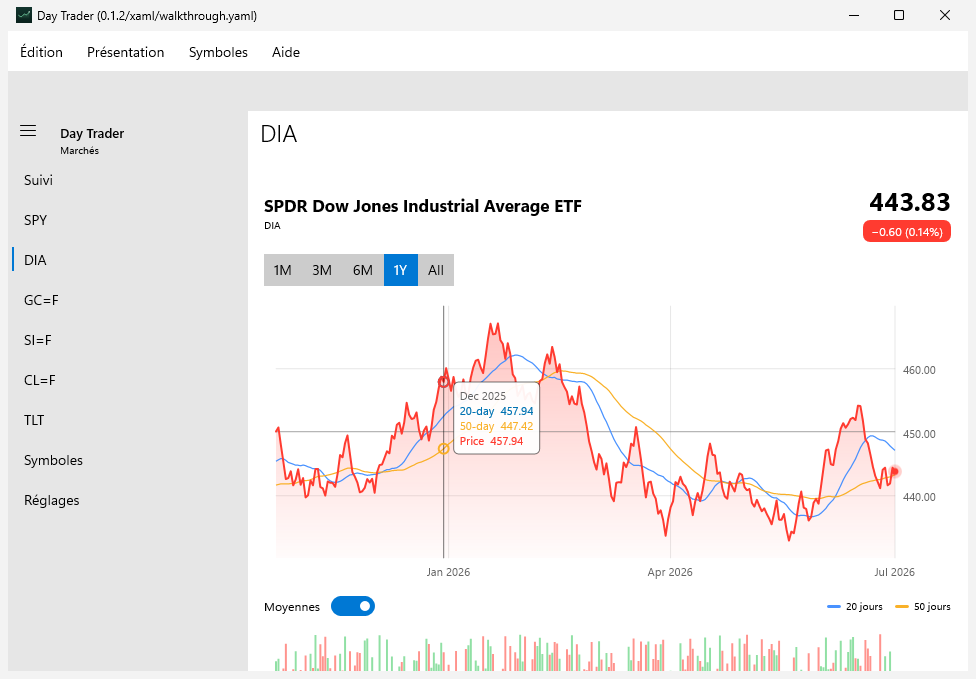Viewport: 976px width, 679px height.
Task: Click the 50 jours legend entry
Action: [x=922, y=607]
